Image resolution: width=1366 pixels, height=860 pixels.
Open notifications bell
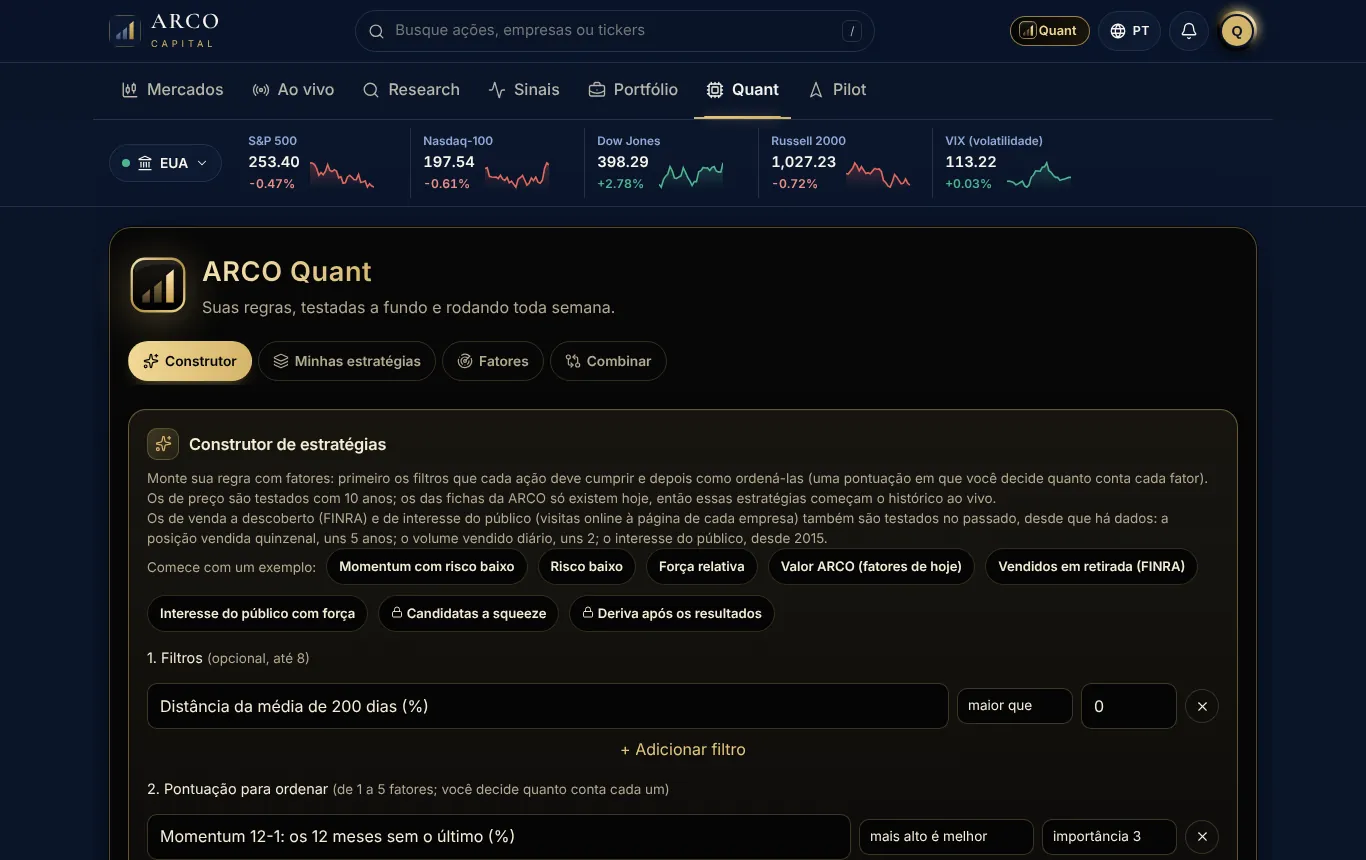tap(1189, 31)
